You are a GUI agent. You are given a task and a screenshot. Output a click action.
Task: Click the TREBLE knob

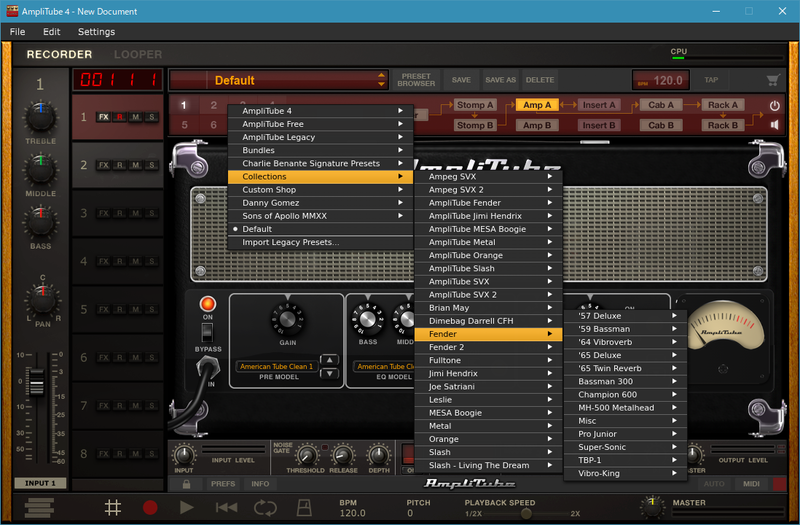(40, 116)
